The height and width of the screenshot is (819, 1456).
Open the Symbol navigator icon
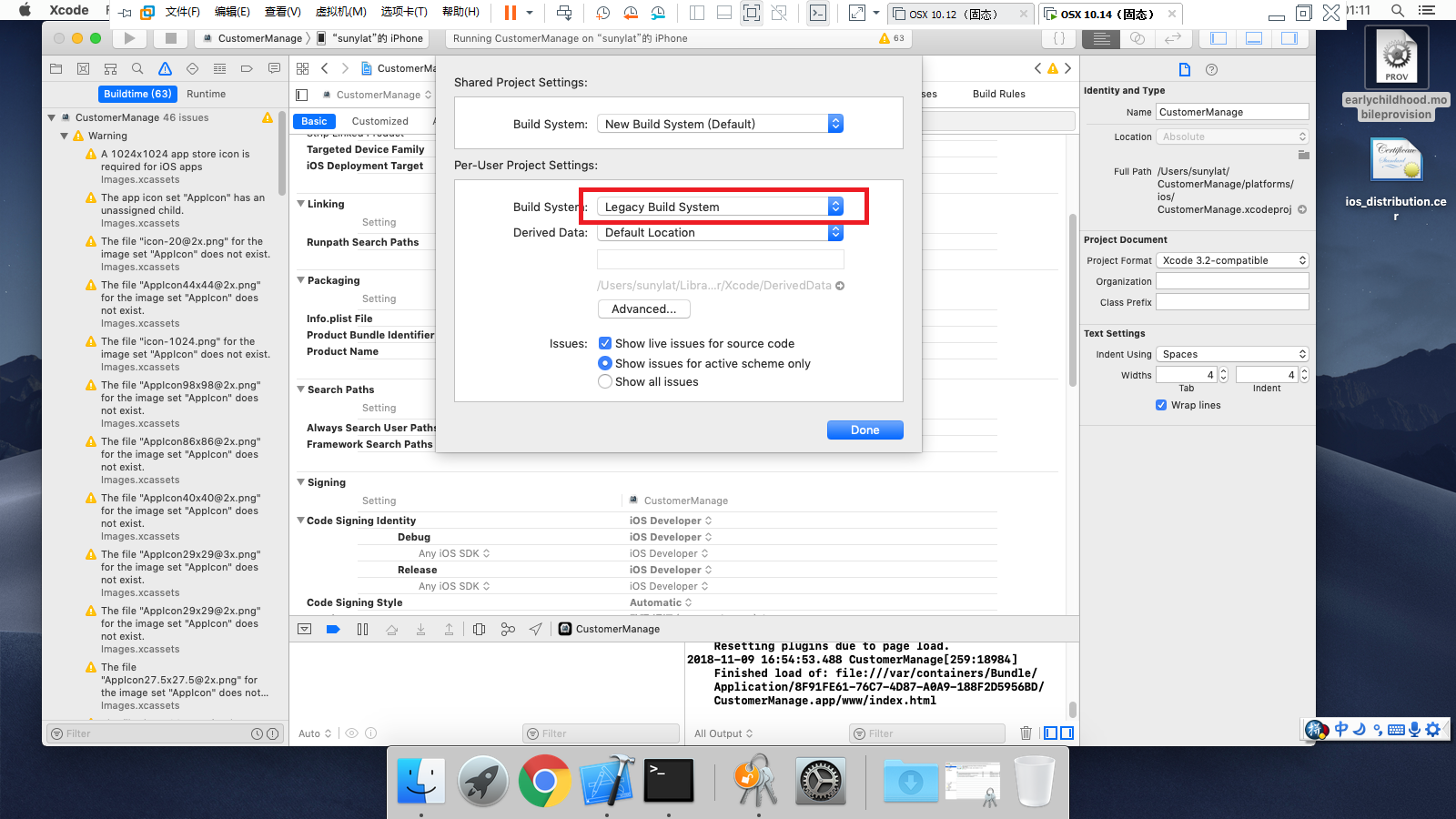click(110, 69)
